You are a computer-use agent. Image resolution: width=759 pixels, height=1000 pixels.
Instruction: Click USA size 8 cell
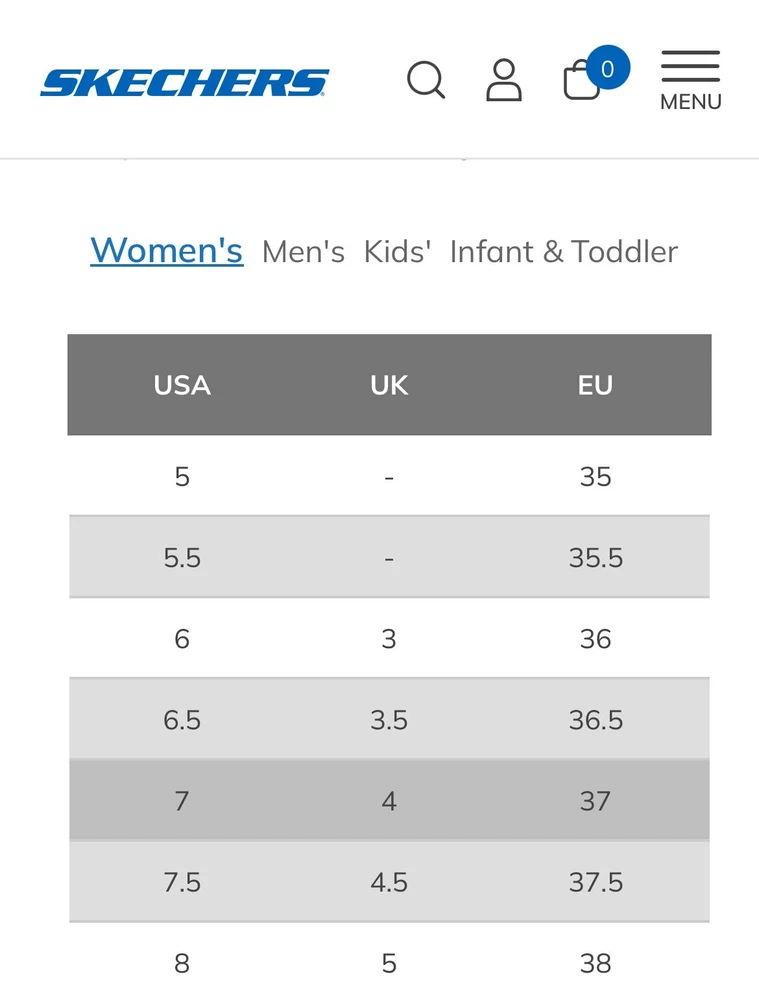(182, 963)
